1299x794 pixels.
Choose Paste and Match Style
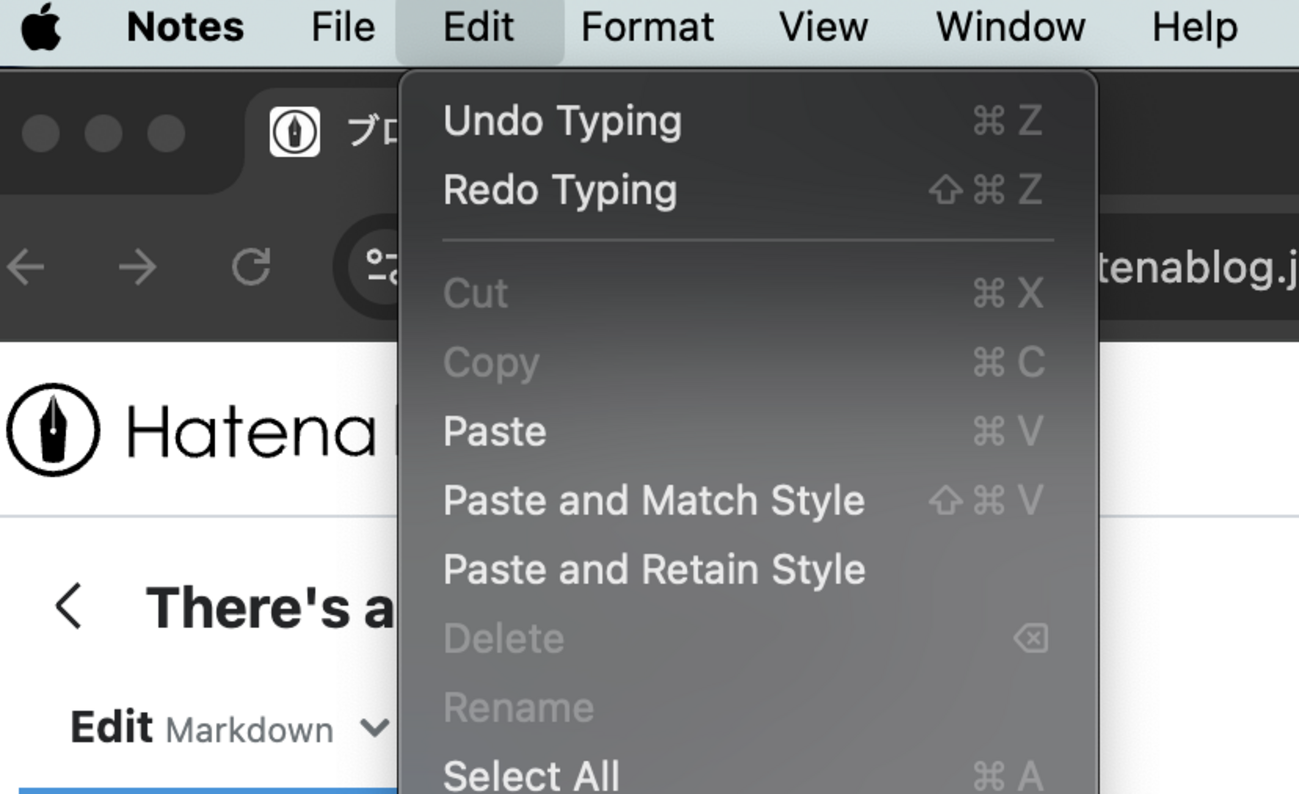[654, 500]
